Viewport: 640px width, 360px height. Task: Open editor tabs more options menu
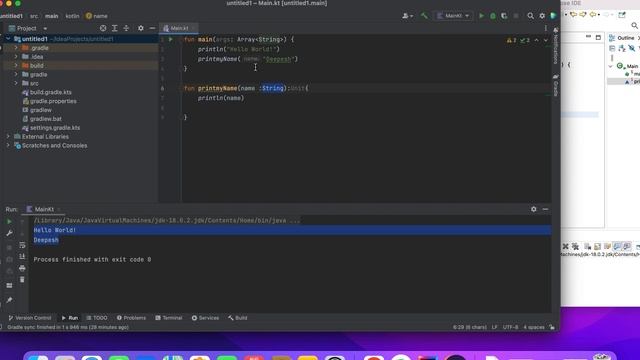tap(546, 28)
